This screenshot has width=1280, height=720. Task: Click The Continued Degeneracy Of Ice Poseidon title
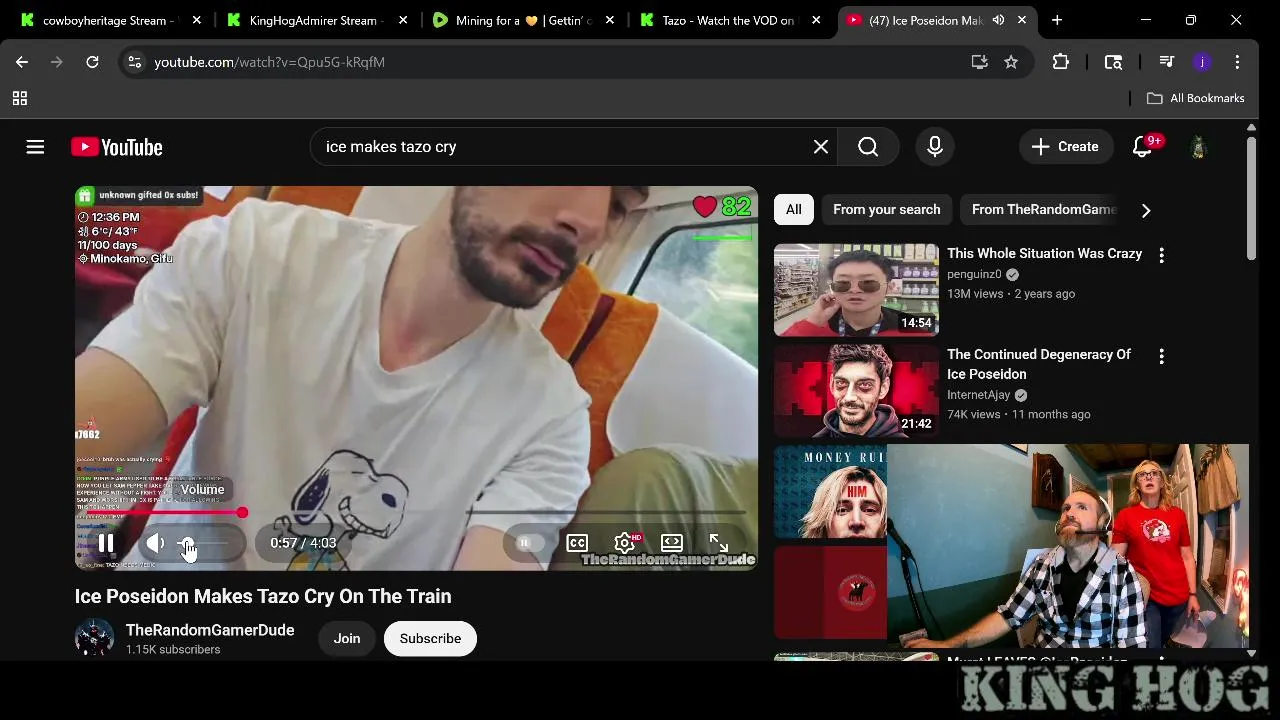1039,364
